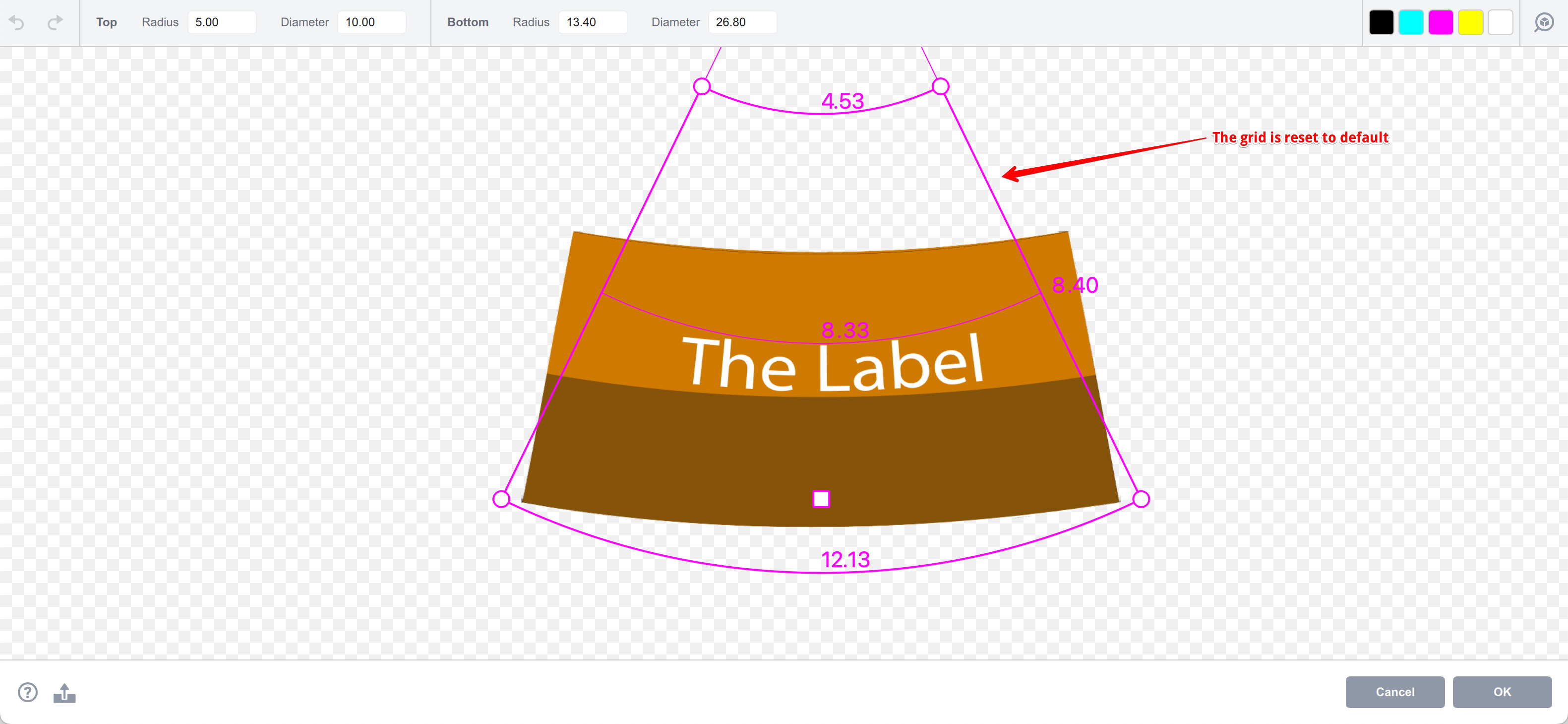The image size is (1568, 724).
Task: Select 'The Label' artwork on the canvas
Action: [837, 365]
